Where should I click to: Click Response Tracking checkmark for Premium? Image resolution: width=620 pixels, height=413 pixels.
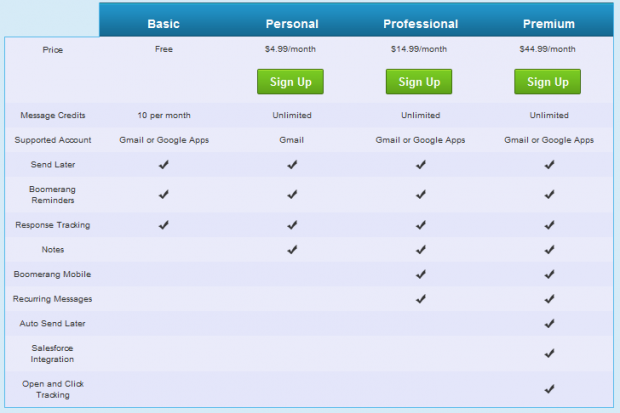(549, 225)
